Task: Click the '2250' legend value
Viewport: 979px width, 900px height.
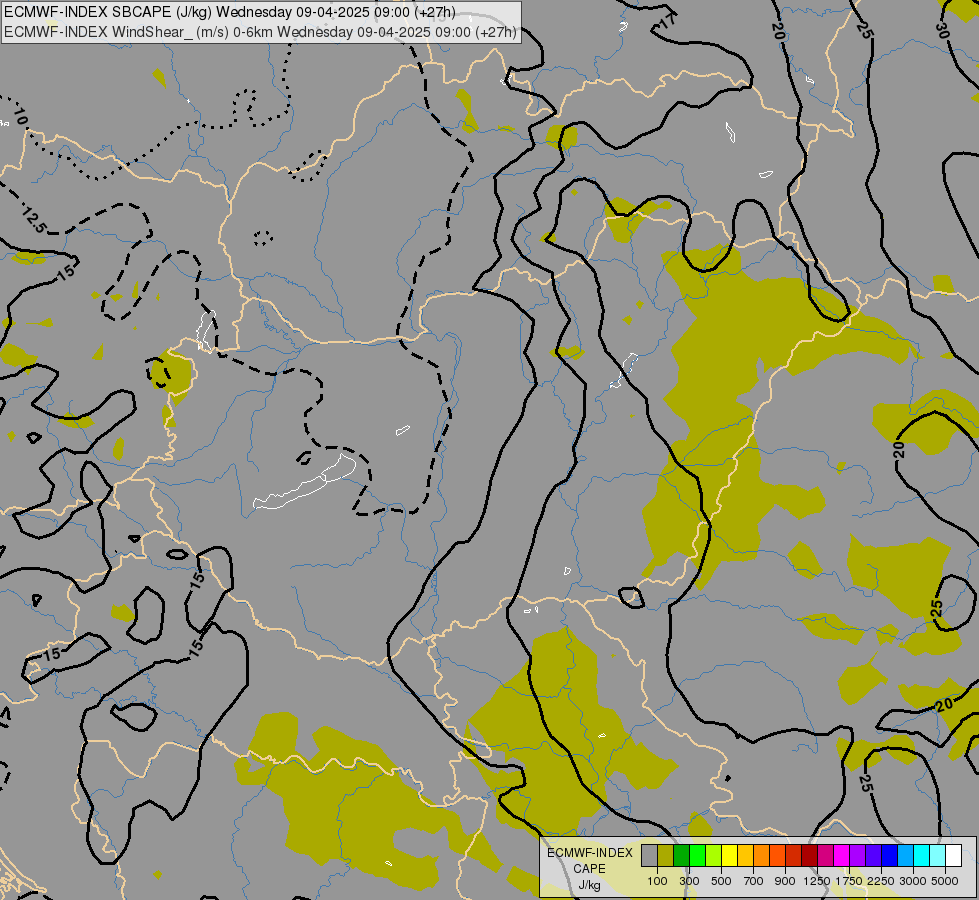Action: (881, 881)
